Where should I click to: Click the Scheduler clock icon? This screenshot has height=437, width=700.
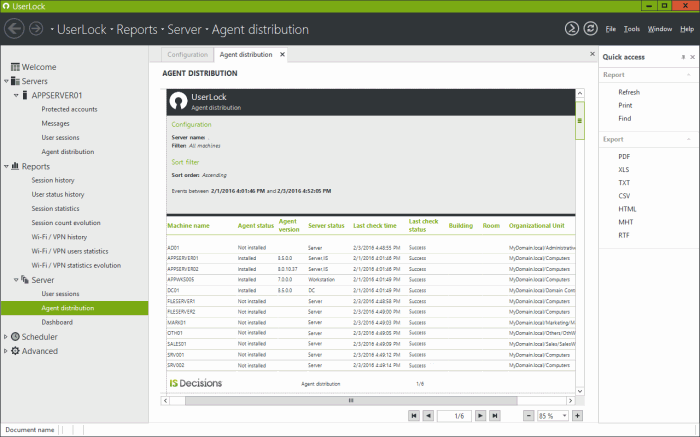15,337
